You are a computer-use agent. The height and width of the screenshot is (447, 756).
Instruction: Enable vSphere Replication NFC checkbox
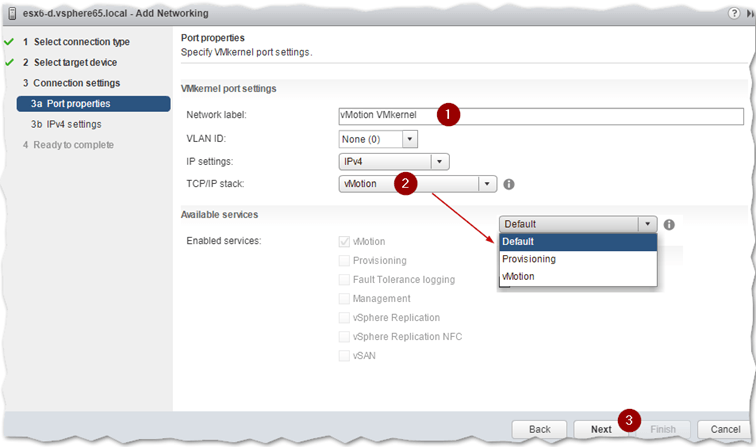344,337
